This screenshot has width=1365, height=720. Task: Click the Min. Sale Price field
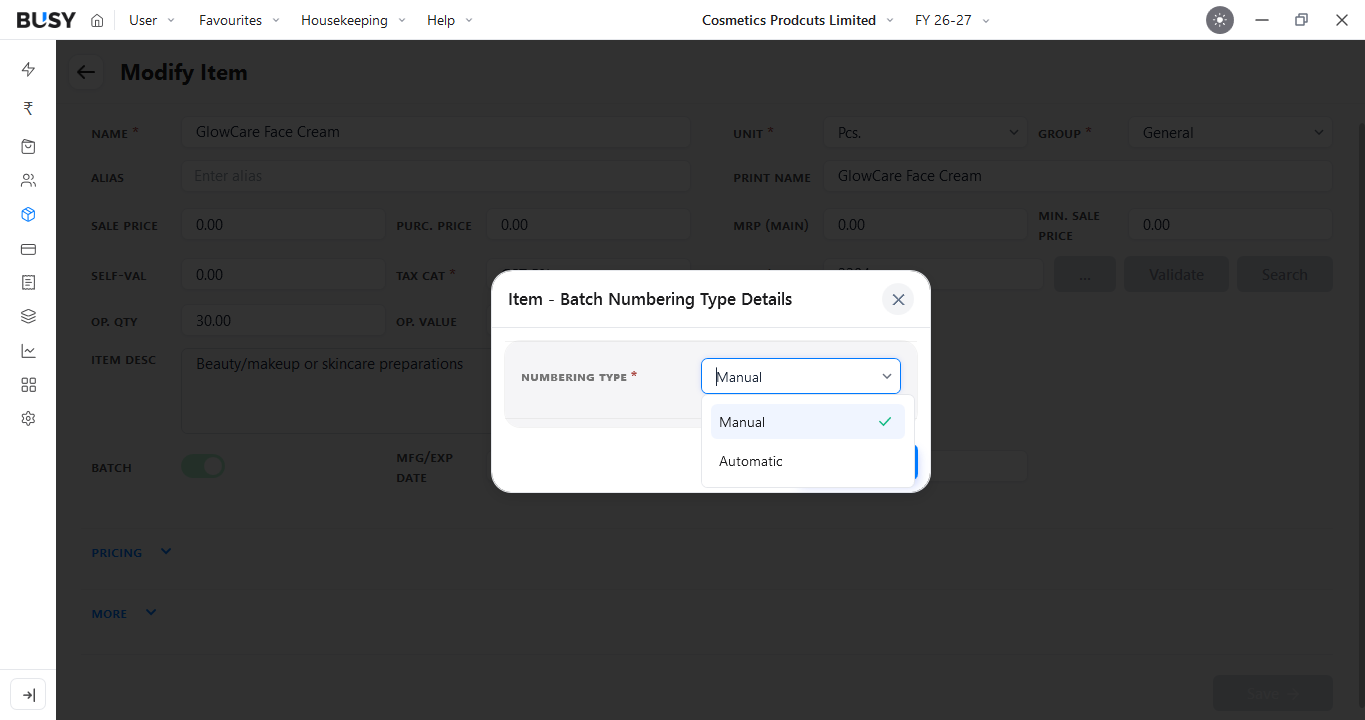point(1231,225)
